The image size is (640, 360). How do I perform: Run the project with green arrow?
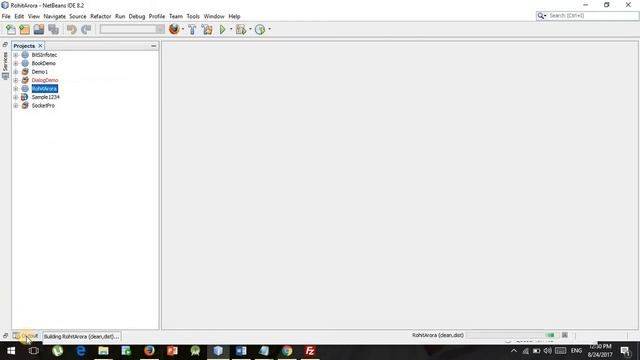tap(222, 29)
